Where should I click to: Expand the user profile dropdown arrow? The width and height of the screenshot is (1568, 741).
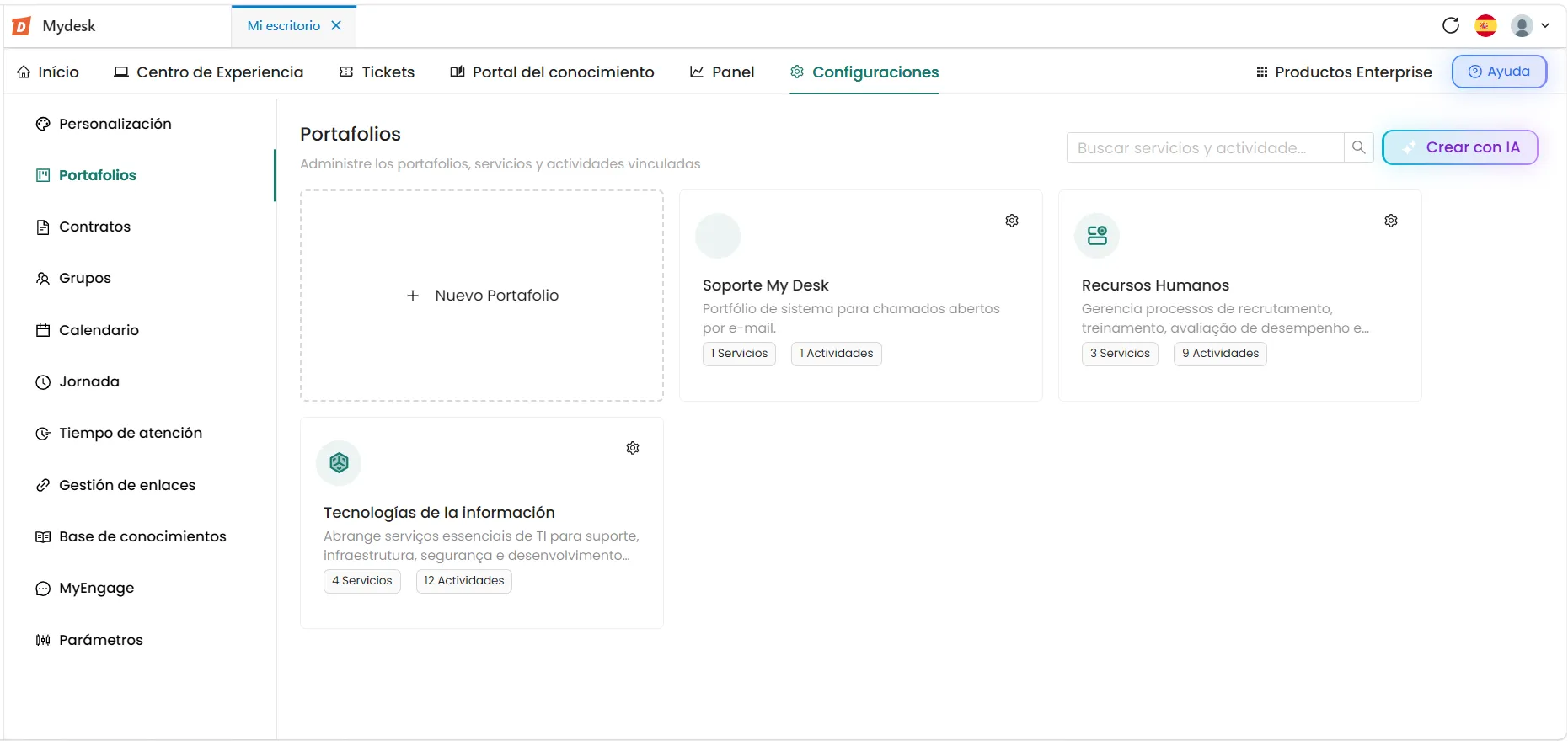coord(1545,25)
